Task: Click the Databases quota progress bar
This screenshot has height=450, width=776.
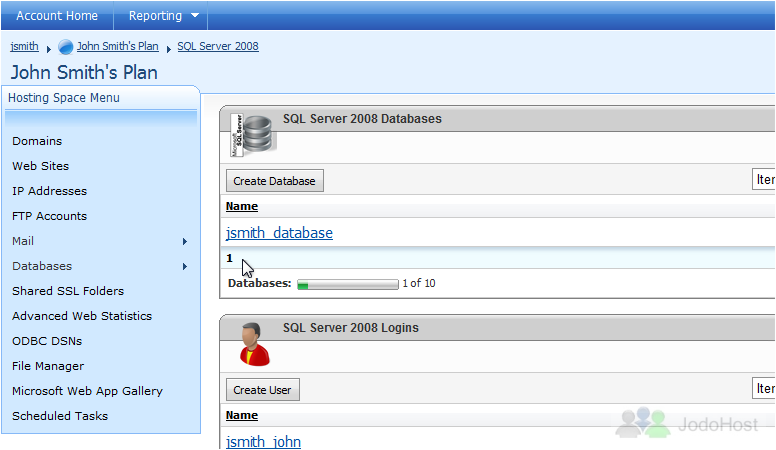Action: point(347,284)
